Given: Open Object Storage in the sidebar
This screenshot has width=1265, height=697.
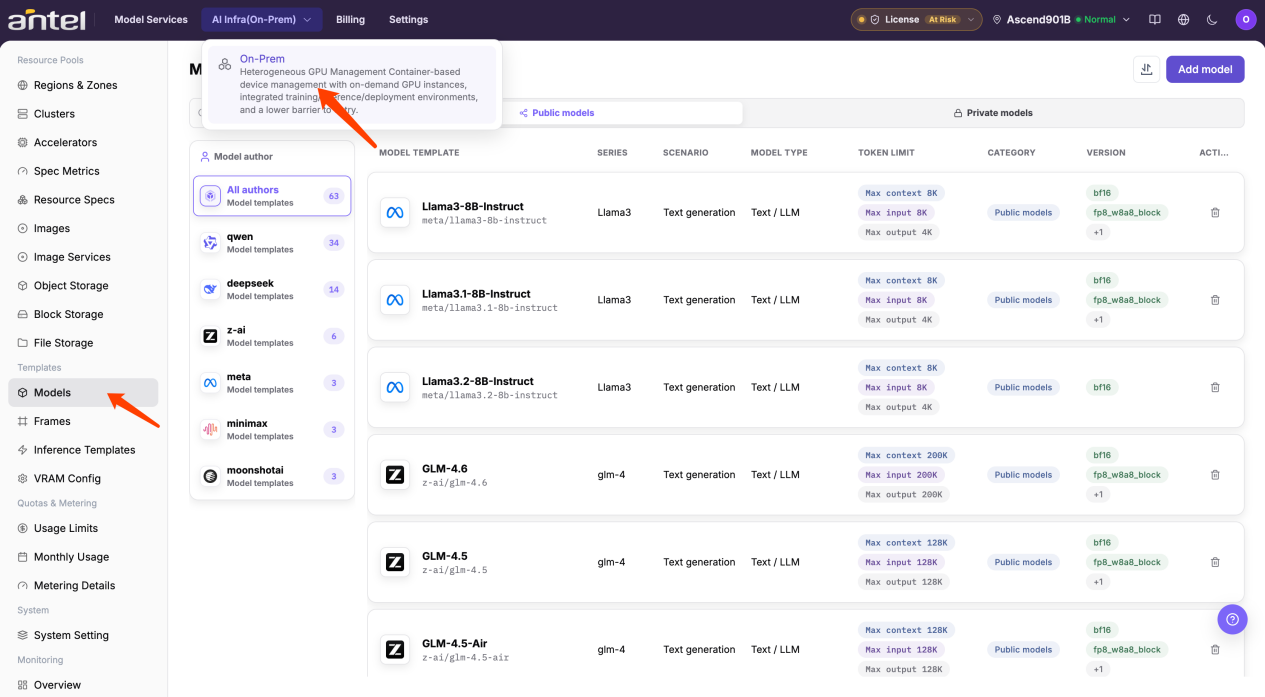Looking at the screenshot, I should 83,286.
